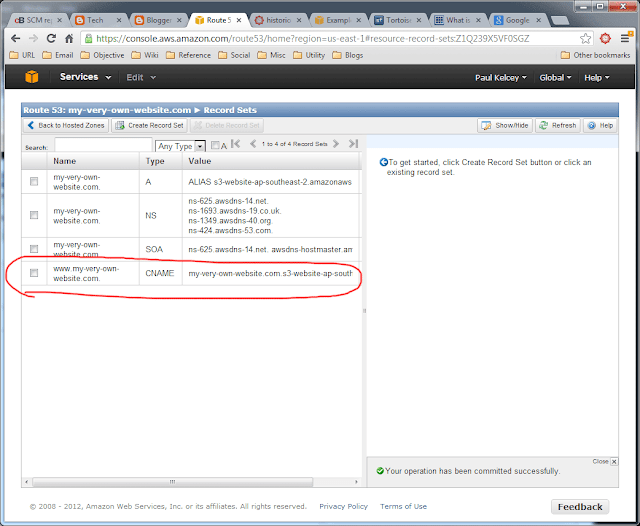Jump to first page of record sets
Screen dimensions: 640x526
pyautogui.click(x=236, y=144)
